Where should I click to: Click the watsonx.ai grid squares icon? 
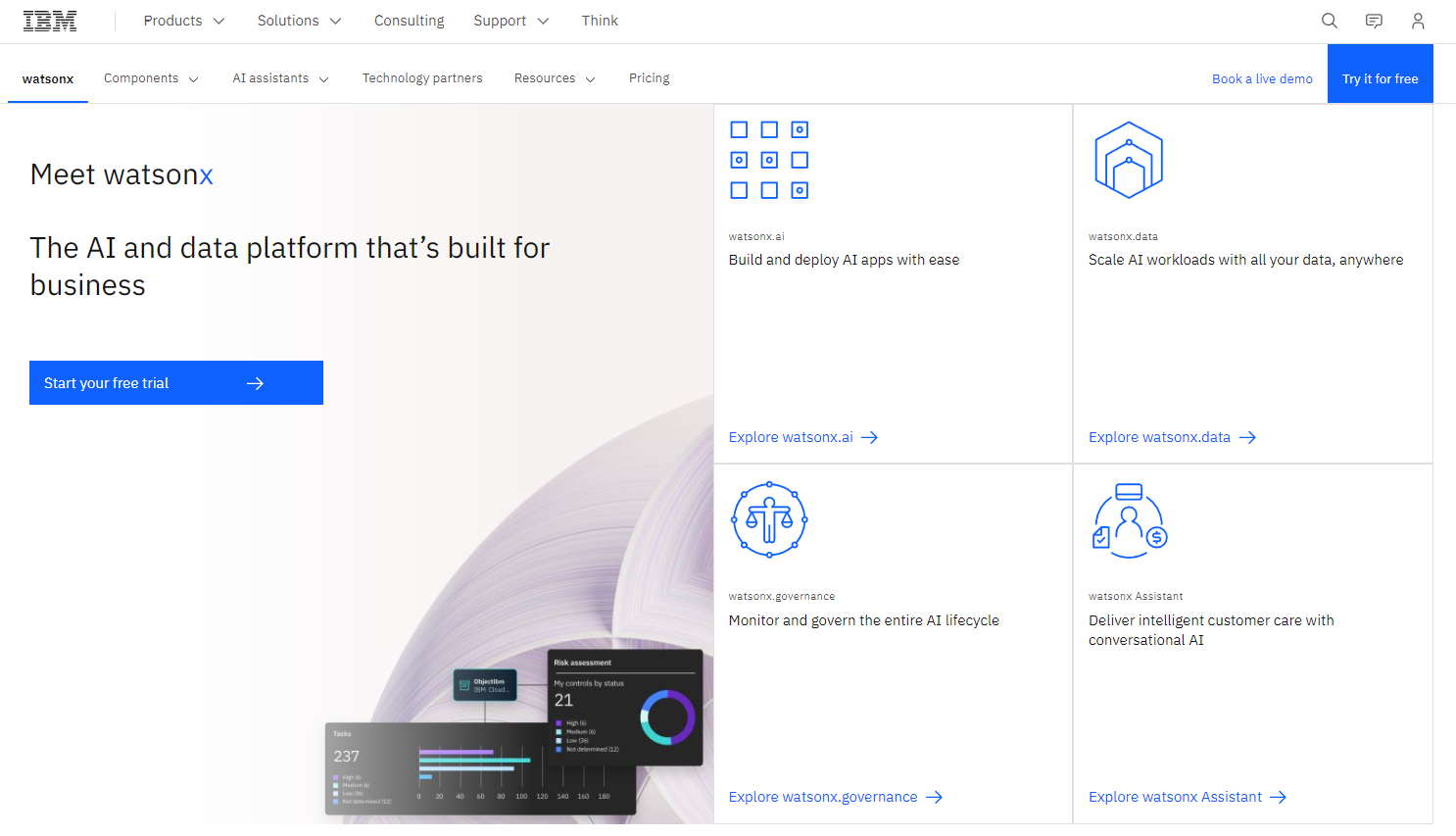pos(769,160)
